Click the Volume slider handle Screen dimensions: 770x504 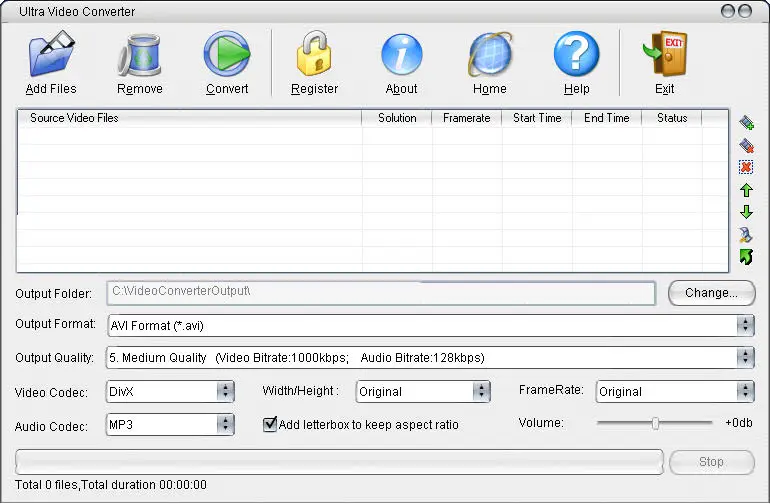click(x=655, y=423)
